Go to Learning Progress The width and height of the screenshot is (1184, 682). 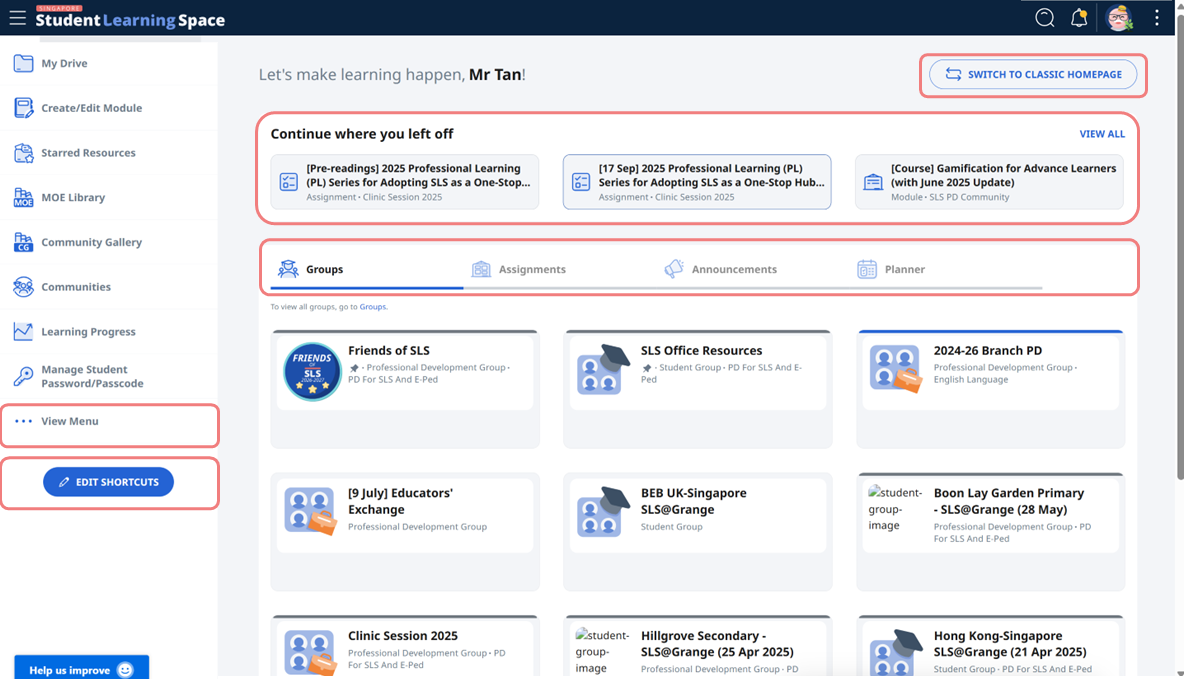coord(88,332)
